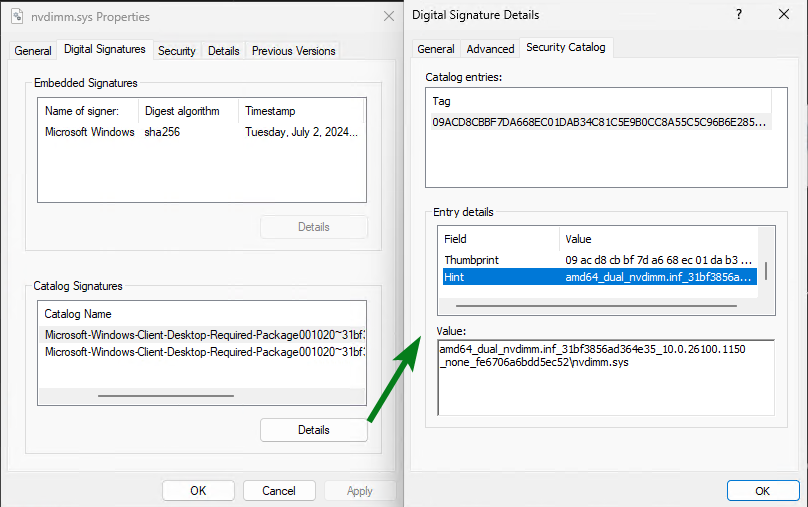This screenshot has height=507, width=808.
Task: Open the General tab in Digital Signature Details
Action: pos(435,49)
